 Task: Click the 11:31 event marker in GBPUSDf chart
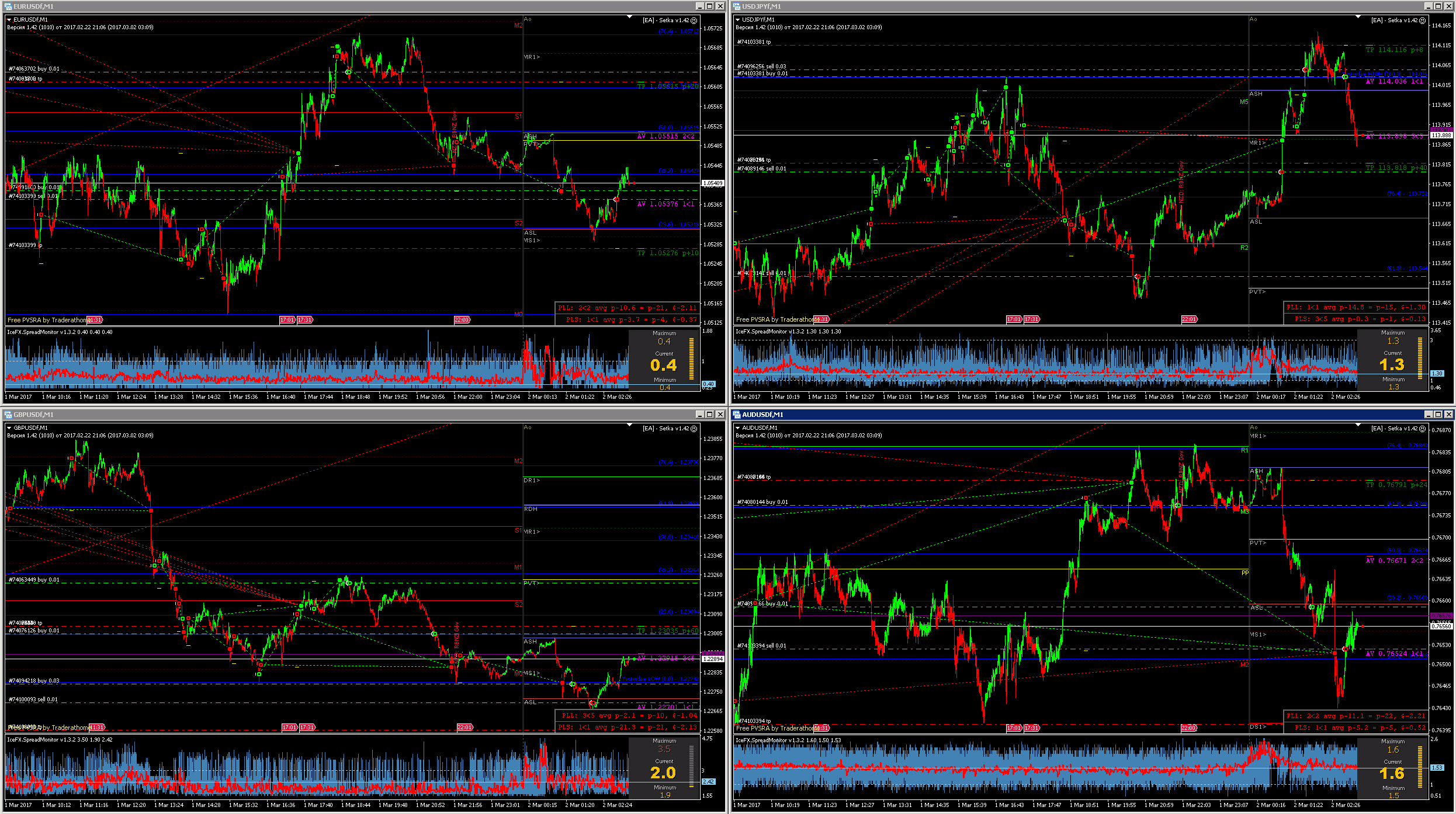pyautogui.click(x=97, y=728)
